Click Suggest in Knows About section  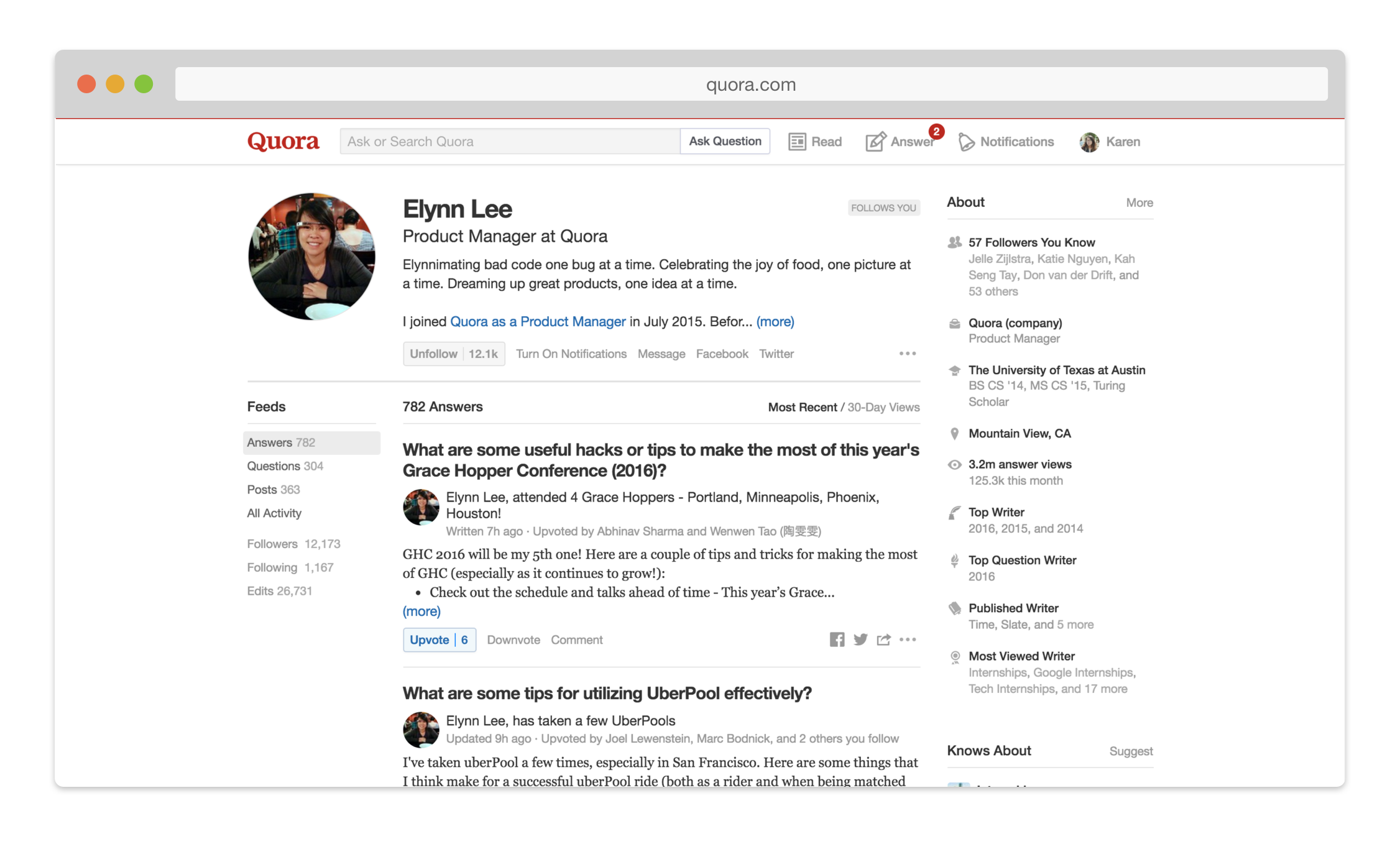[1131, 751]
